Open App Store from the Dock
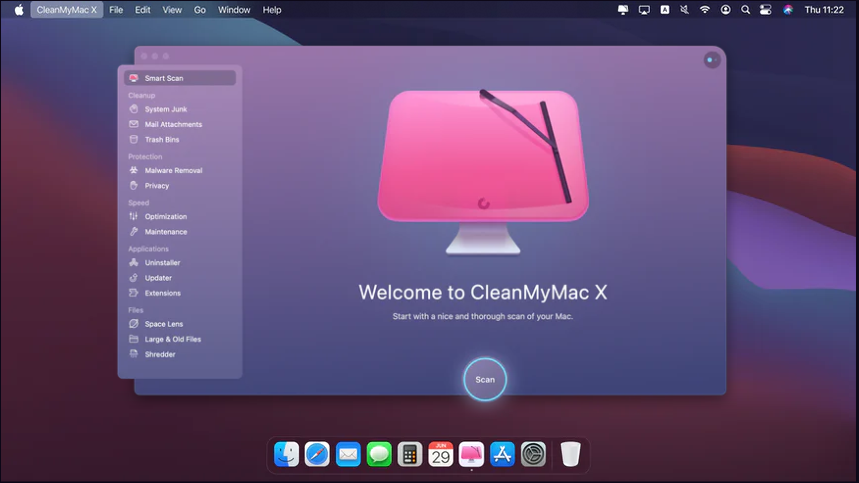The height and width of the screenshot is (483, 859). (x=502, y=454)
